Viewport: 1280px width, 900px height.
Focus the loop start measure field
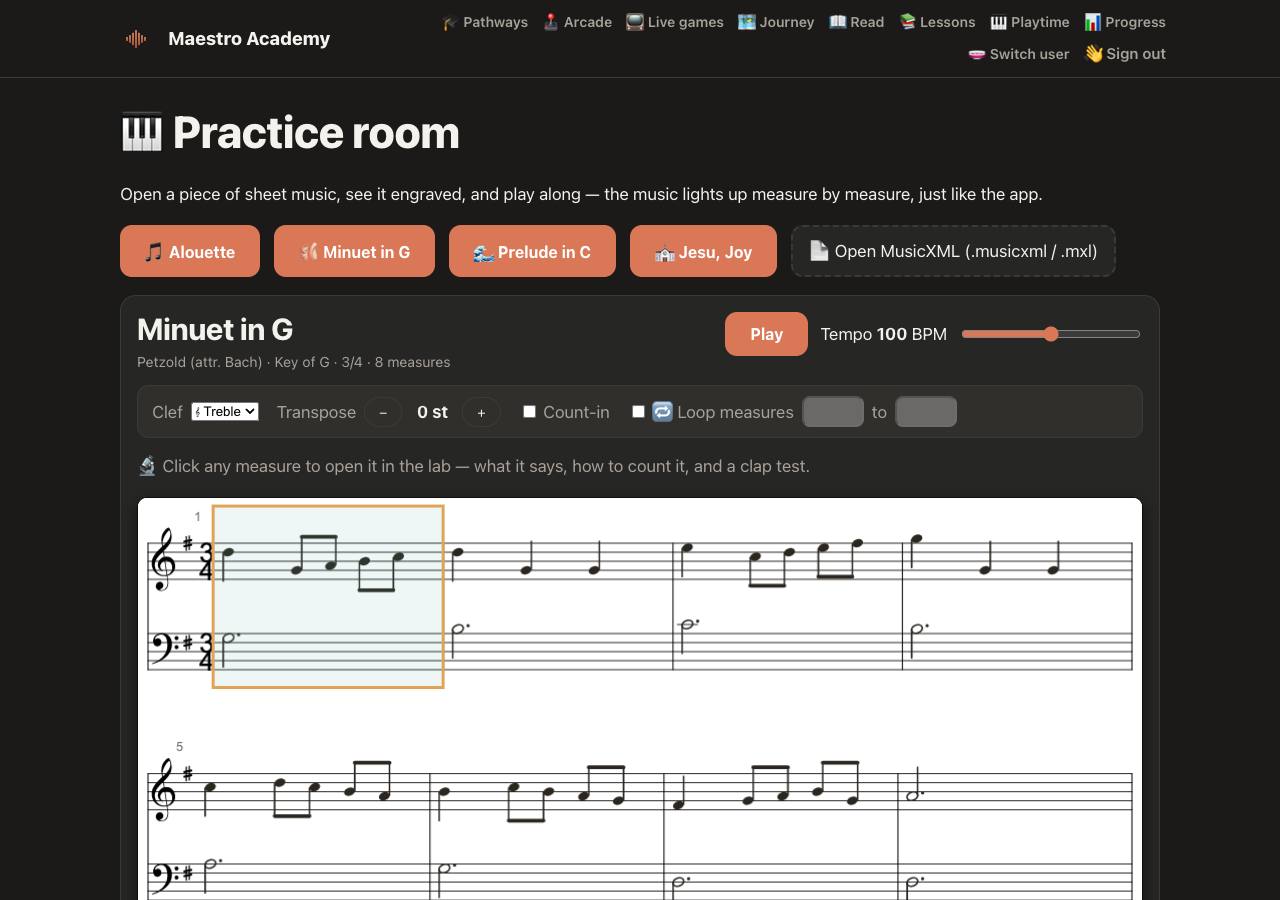pyautogui.click(x=833, y=412)
